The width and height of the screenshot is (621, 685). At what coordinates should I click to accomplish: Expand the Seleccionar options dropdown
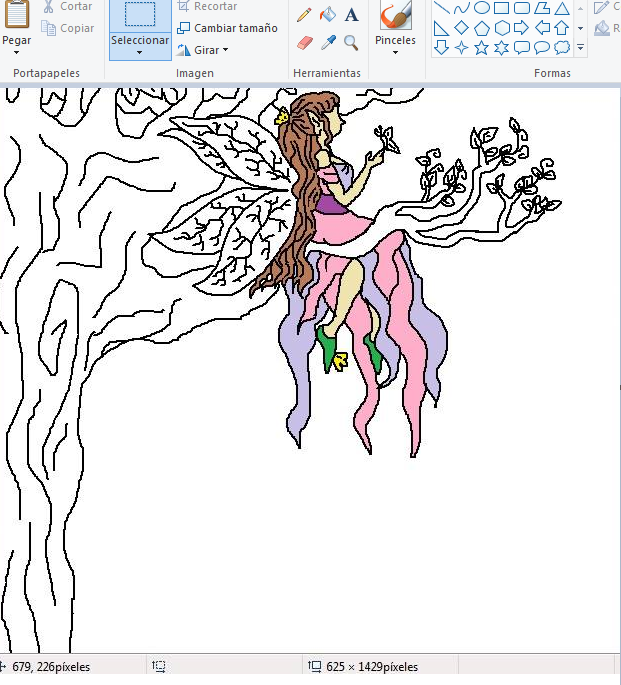coord(140,46)
